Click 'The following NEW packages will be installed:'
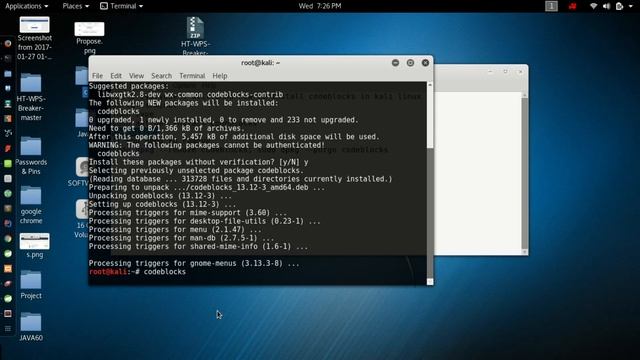 click(x=183, y=103)
